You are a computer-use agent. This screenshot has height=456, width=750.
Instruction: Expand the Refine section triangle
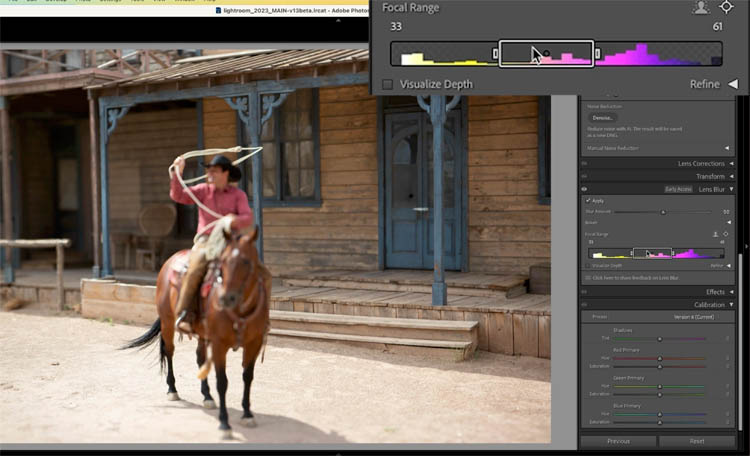click(732, 85)
